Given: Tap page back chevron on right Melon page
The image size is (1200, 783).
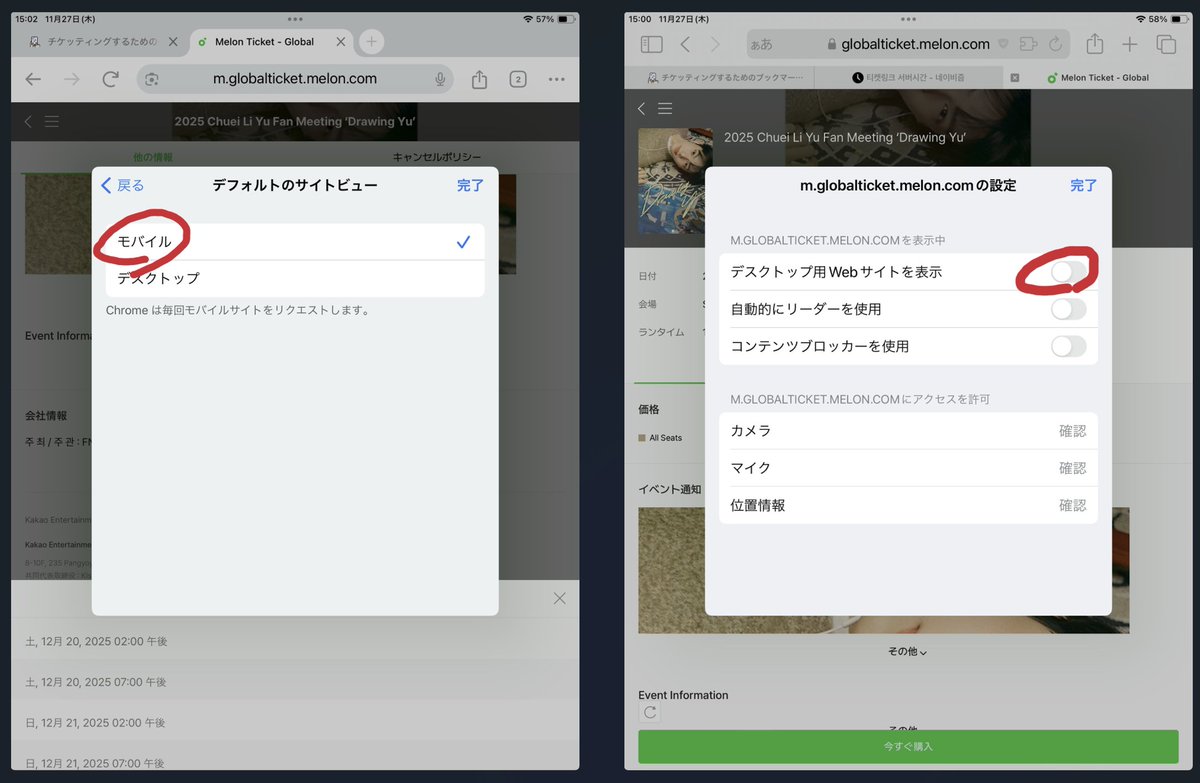Looking at the screenshot, I should pyautogui.click(x=641, y=108).
